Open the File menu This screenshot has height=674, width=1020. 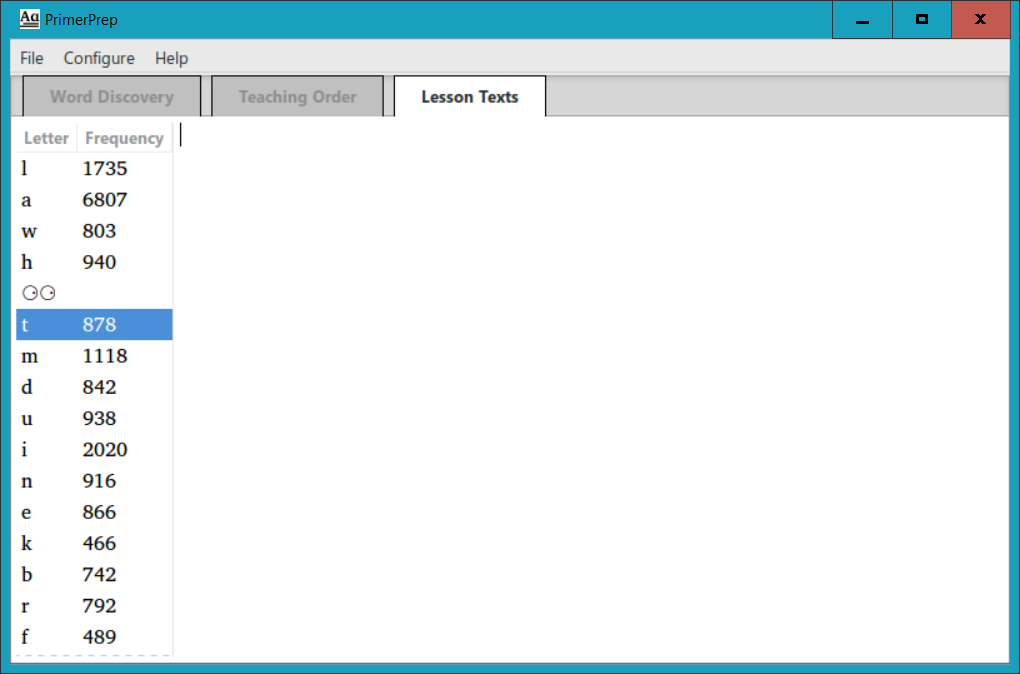point(31,58)
